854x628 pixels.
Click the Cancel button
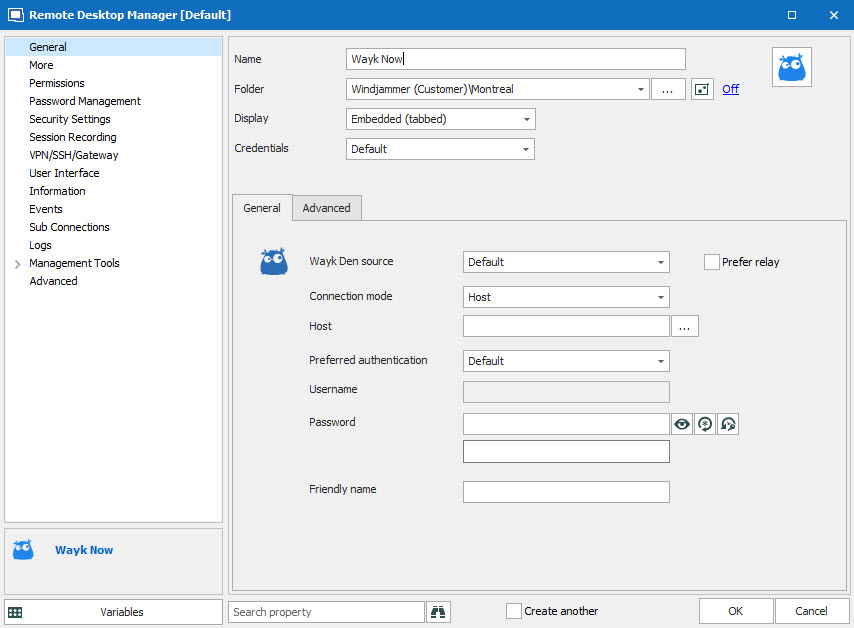coord(812,611)
